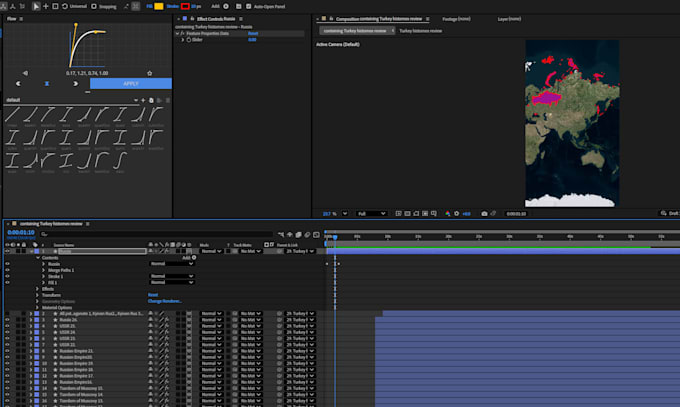Click the yellow Fill color swatch
This screenshot has height=407, width=680.
click(x=159, y=7)
